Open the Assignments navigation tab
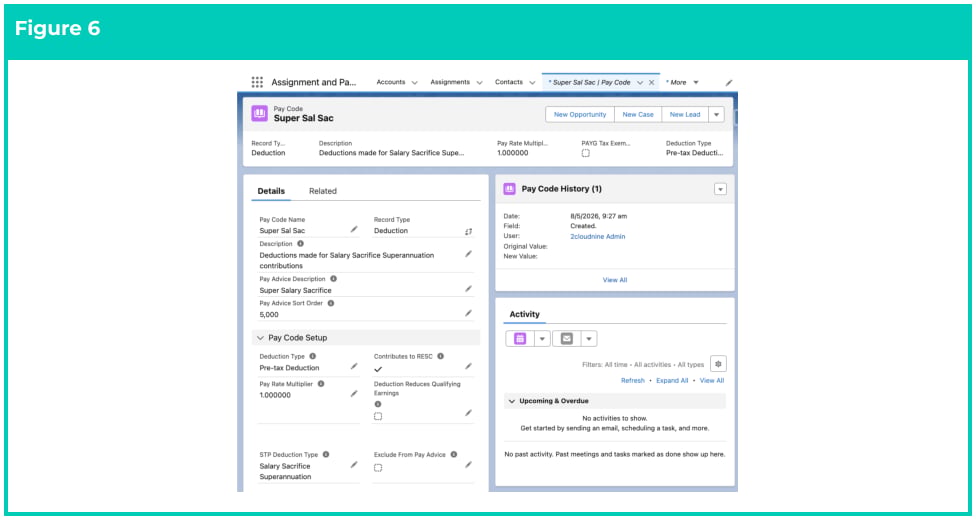 pos(450,82)
